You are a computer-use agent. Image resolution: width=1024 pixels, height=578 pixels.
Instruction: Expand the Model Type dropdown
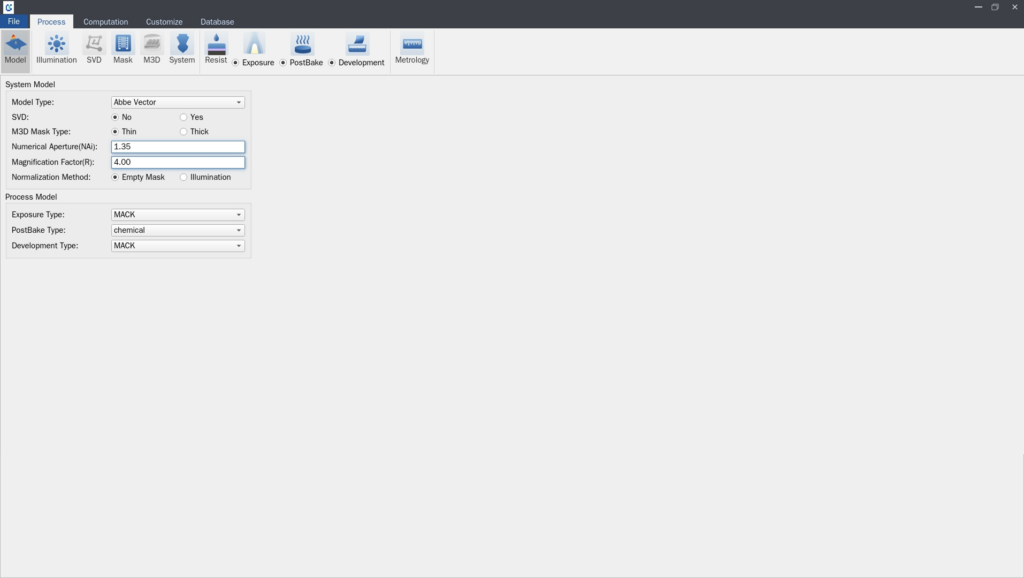[178, 102]
